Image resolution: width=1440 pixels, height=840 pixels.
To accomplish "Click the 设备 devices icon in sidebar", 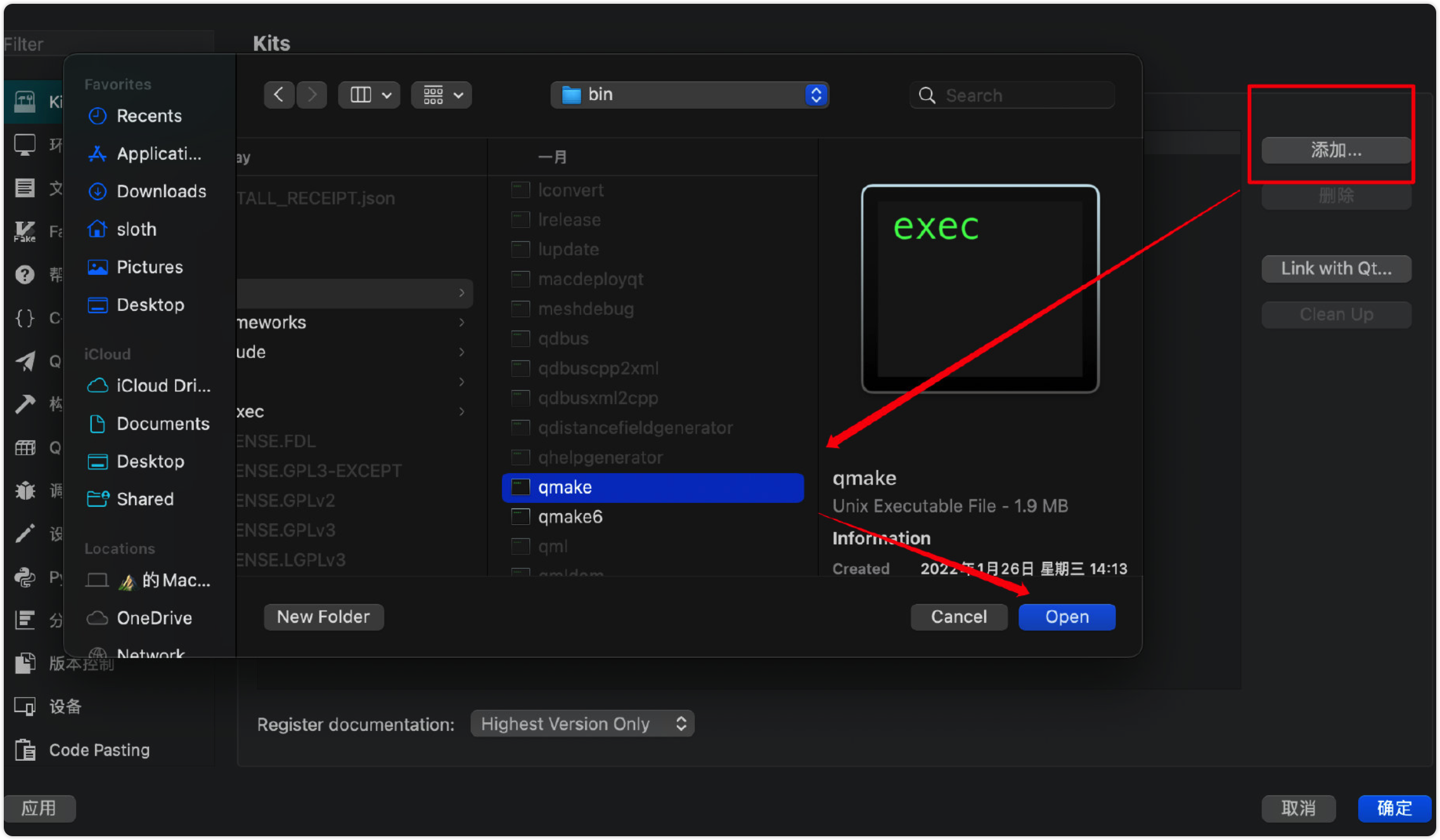I will point(25,706).
